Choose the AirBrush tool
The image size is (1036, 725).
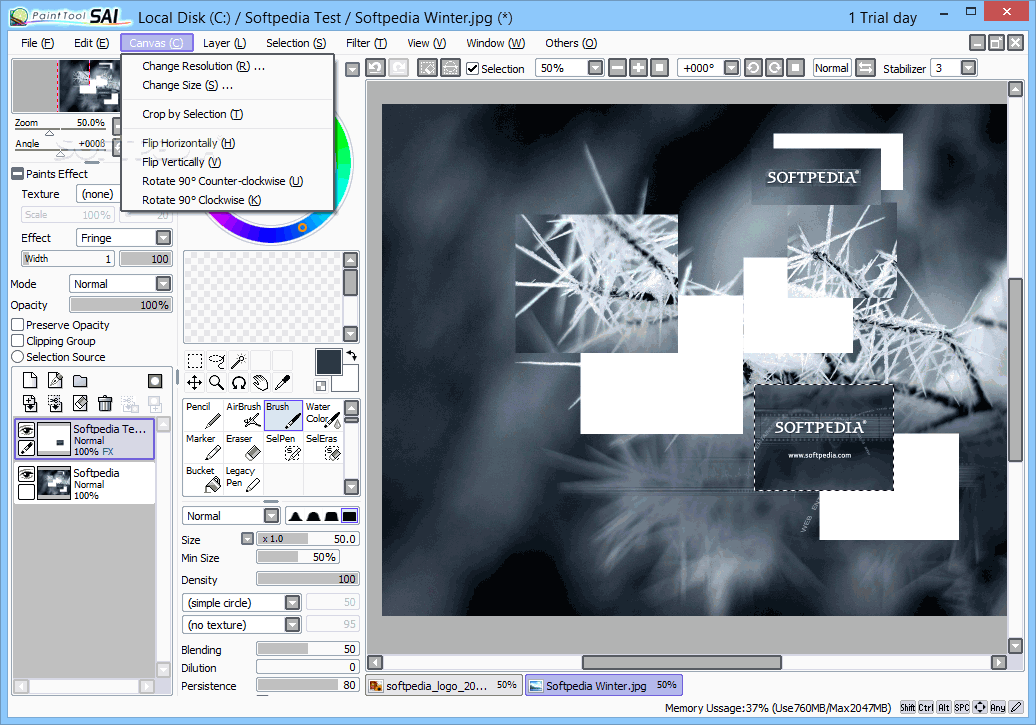pos(243,415)
